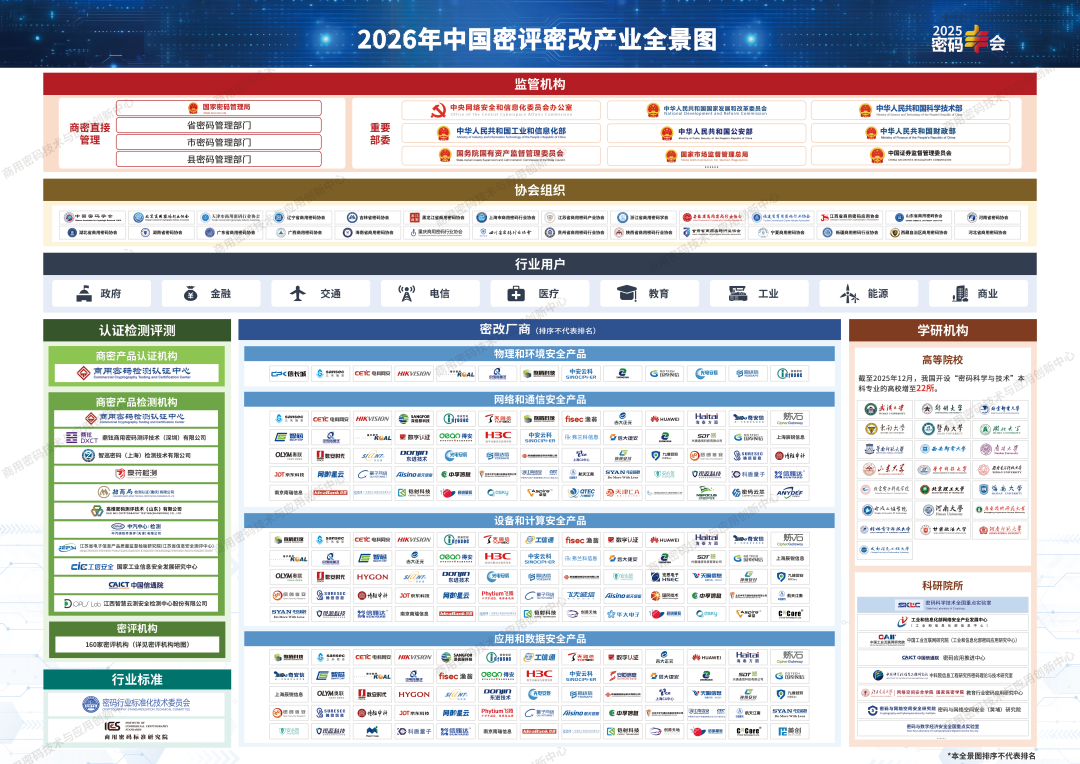The image size is (1080, 764).
Task: Click 中华人民共和国工业和信息化部 box
Action: click(x=501, y=132)
